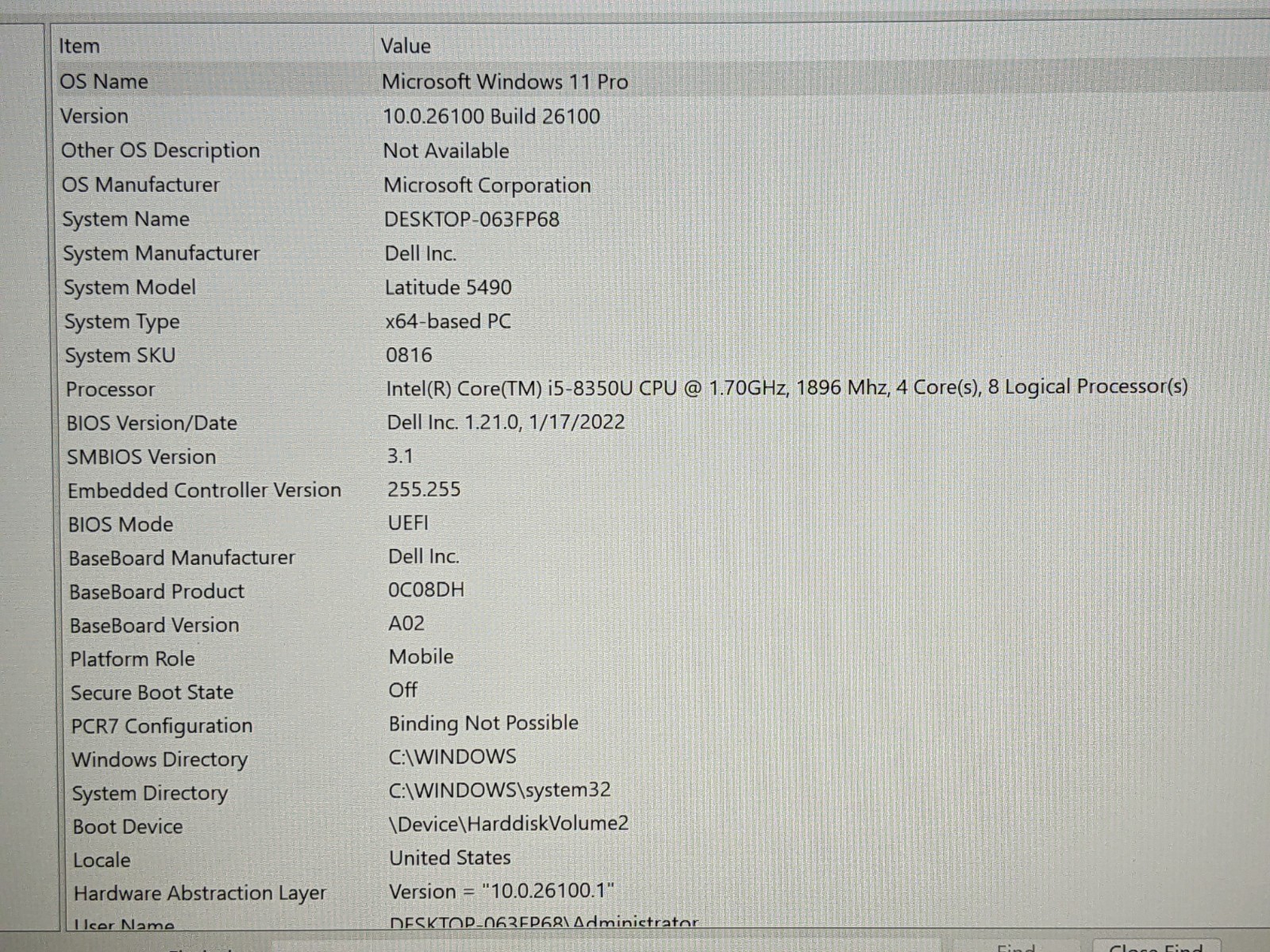1270x952 pixels.
Task: Select the BaseBoard Manufacturer label
Action: (x=182, y=558)
